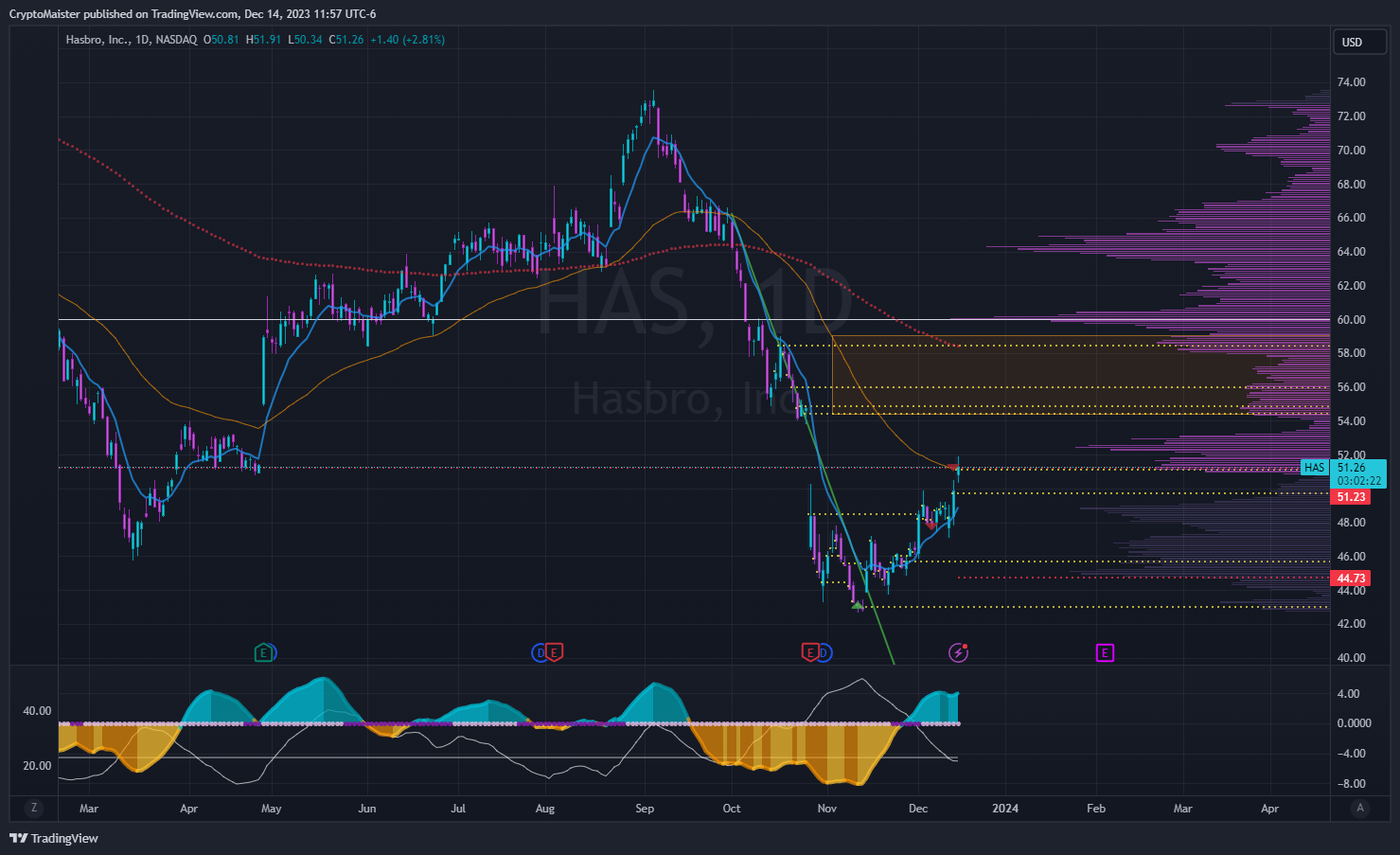This screenshot has width=1400, height=855.
Task: Click the Hasbro, Inc. symbol title
Action: pyautogui.click(x=97, y=40)
